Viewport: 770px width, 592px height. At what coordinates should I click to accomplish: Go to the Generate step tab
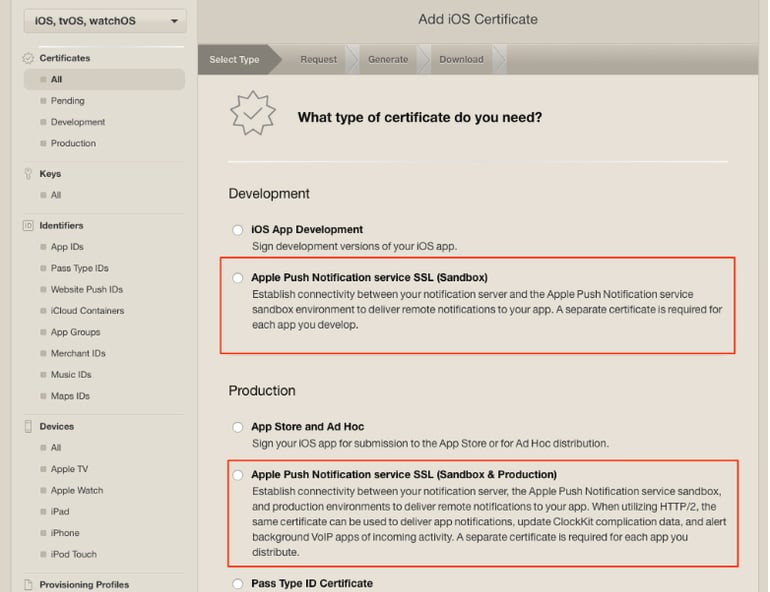(x=387, y=60)
